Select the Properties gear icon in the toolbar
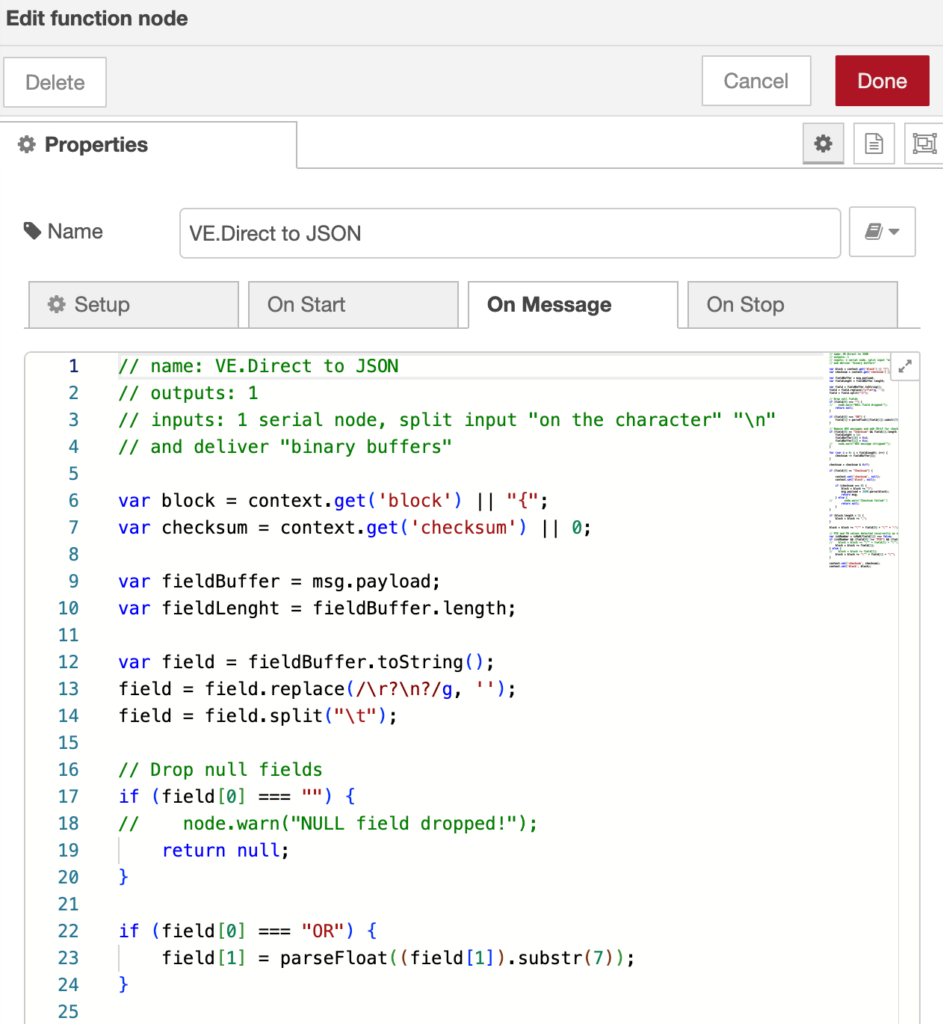 pyautogui.click(x=822, y=144)
